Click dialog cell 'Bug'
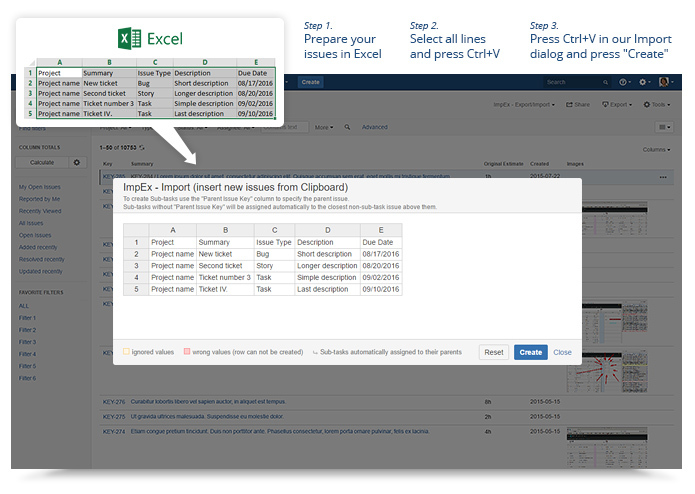This screenshot has width=695, height=494. click(x=274, y=254)
